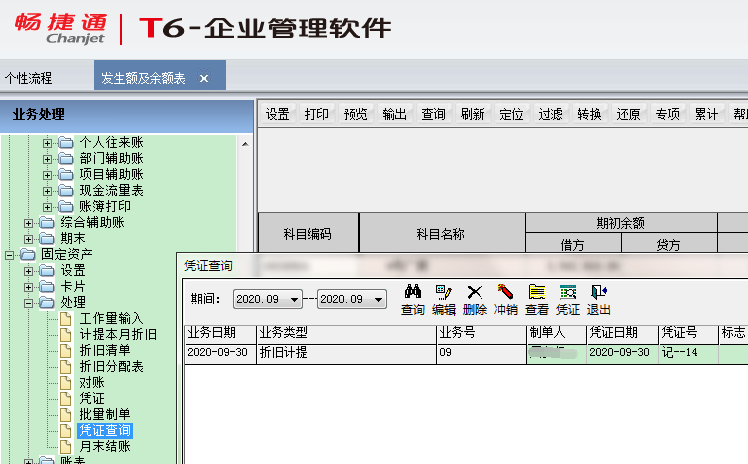Viewport: 748px width, 464px height.
Task: Collapse the 处理 tree node
Action: pyautogui.click(x=28, y=303)
